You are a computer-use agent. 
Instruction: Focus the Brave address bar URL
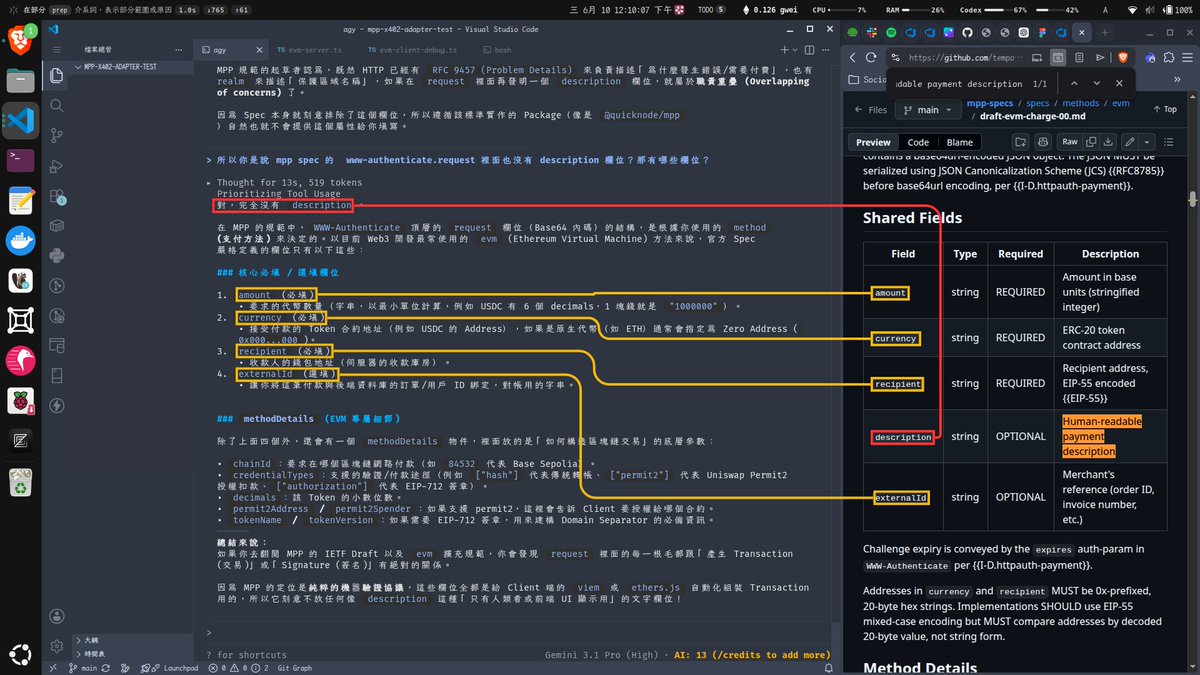968,58
